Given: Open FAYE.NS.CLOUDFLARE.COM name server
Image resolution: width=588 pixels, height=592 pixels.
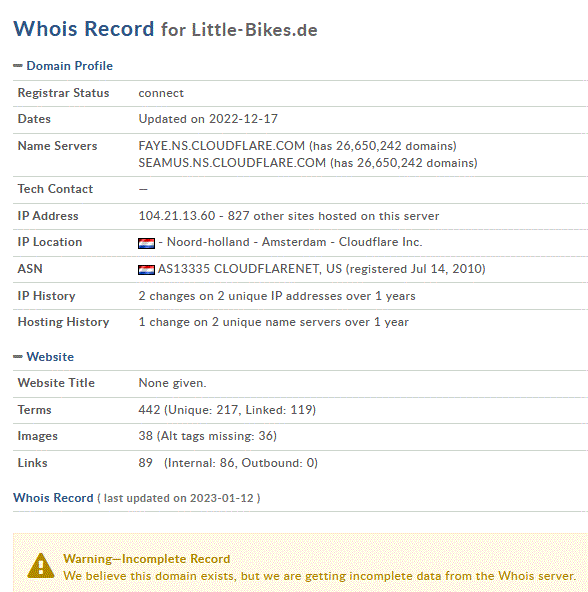Looking at the screenshot, I should tap(221, 146).
